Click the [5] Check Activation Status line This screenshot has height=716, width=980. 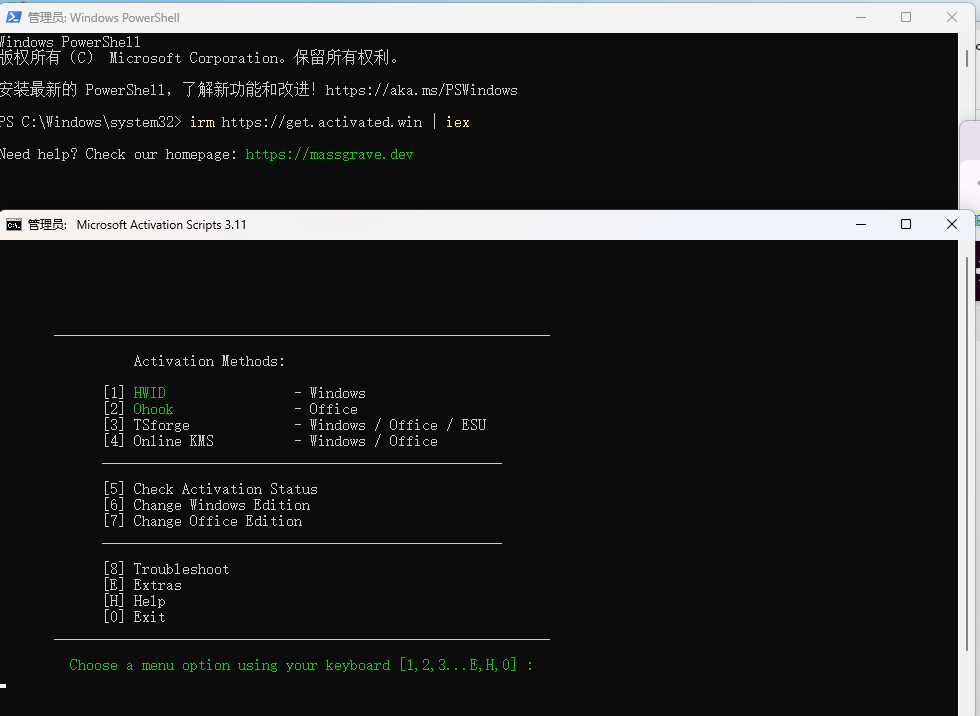click(211, 489)
